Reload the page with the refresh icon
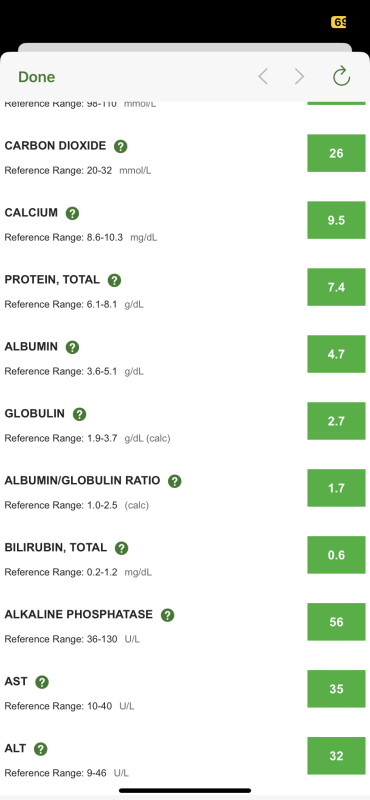 [341, 77]
